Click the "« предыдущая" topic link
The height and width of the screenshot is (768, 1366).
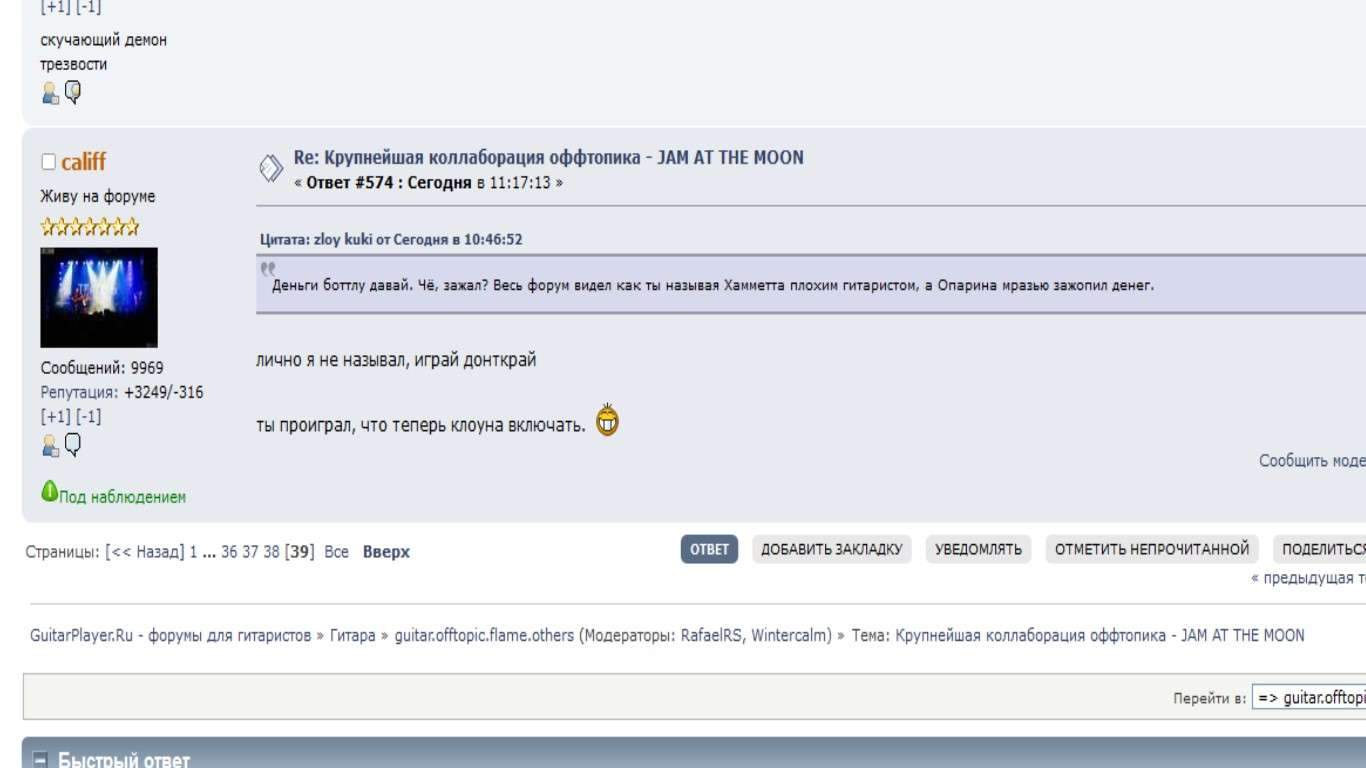pyautogui.click(x=1308, y=578)
